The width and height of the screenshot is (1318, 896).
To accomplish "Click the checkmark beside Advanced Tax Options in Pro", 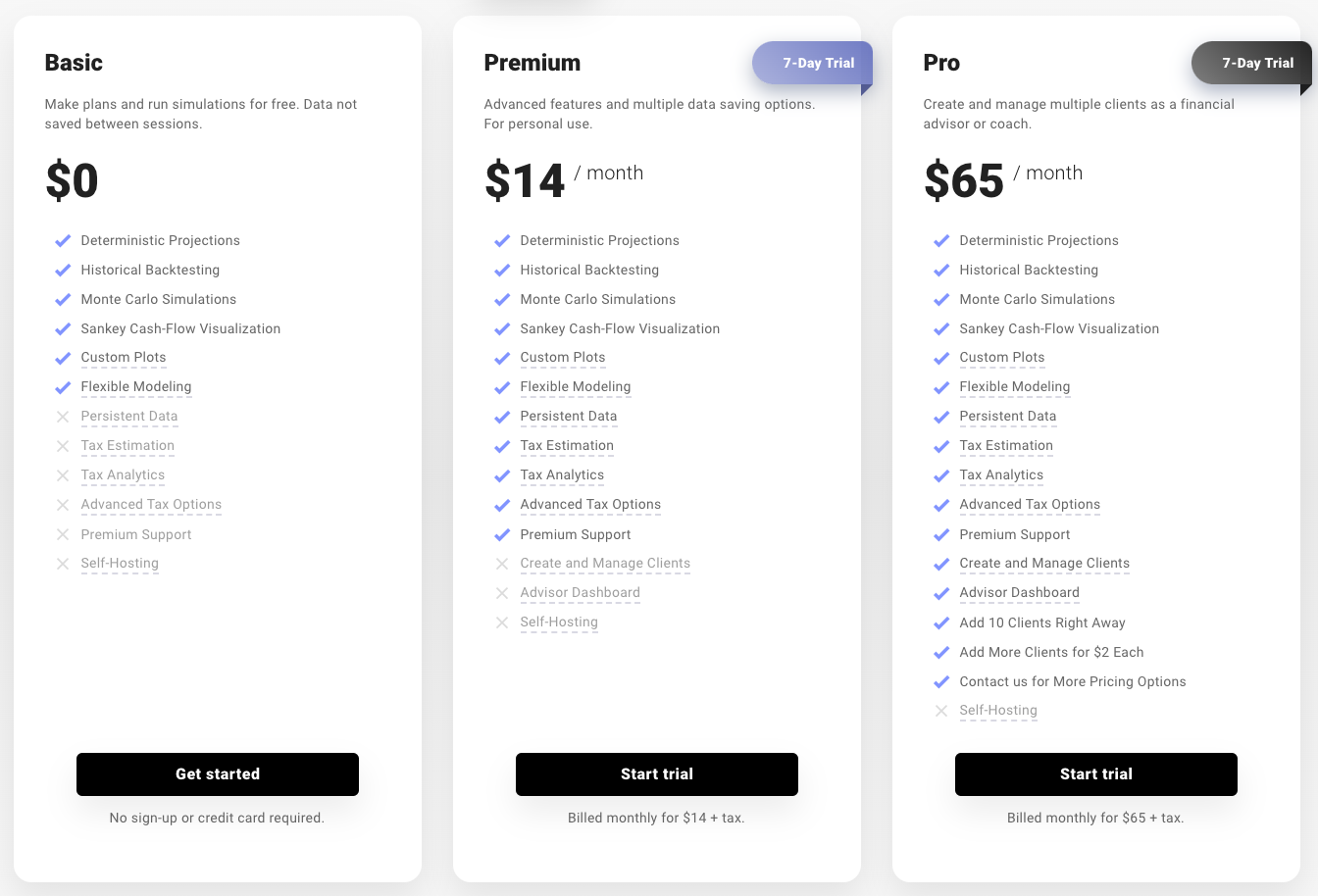I will pyautogui.click(x=941, y=505).
